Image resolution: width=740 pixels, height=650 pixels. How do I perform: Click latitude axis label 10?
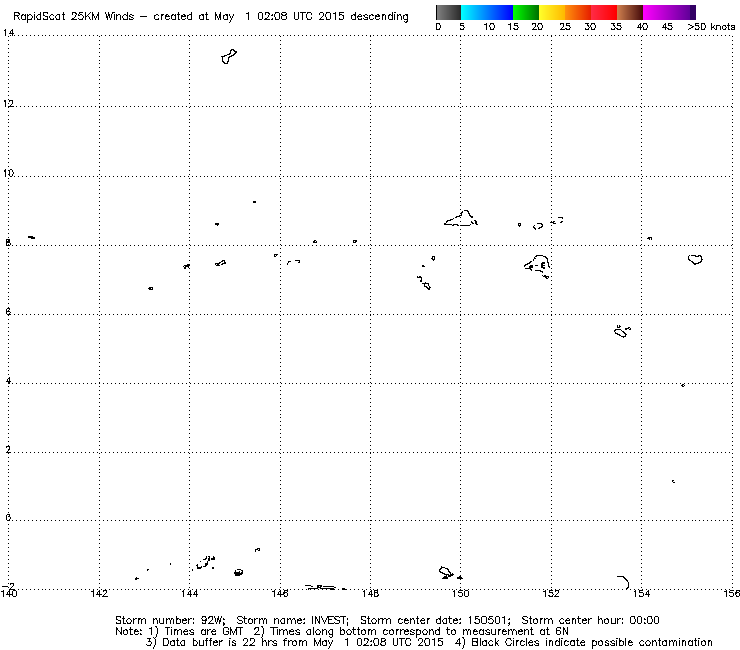click(8, 173)
